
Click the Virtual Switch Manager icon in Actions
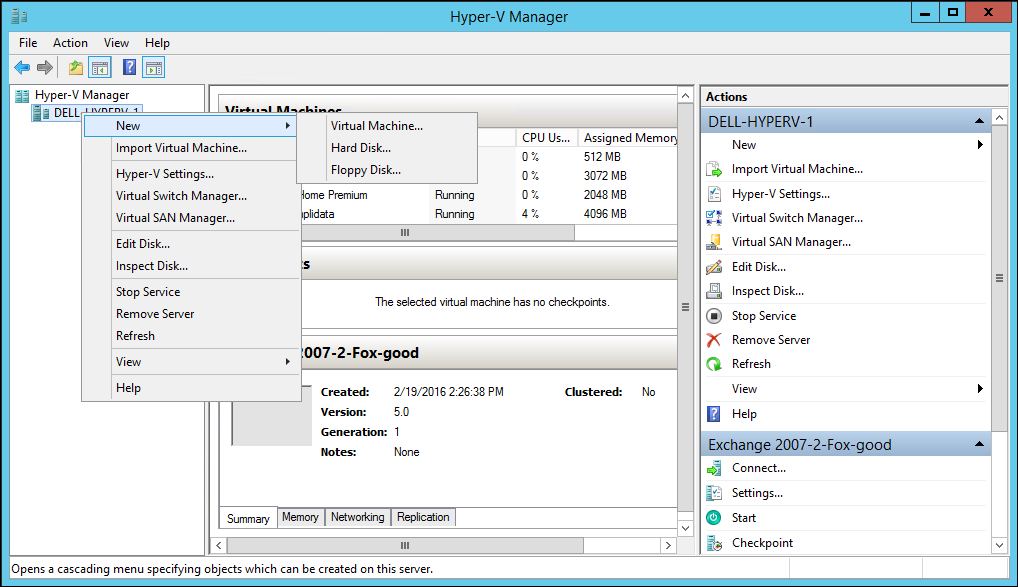[x=714, y=218]
